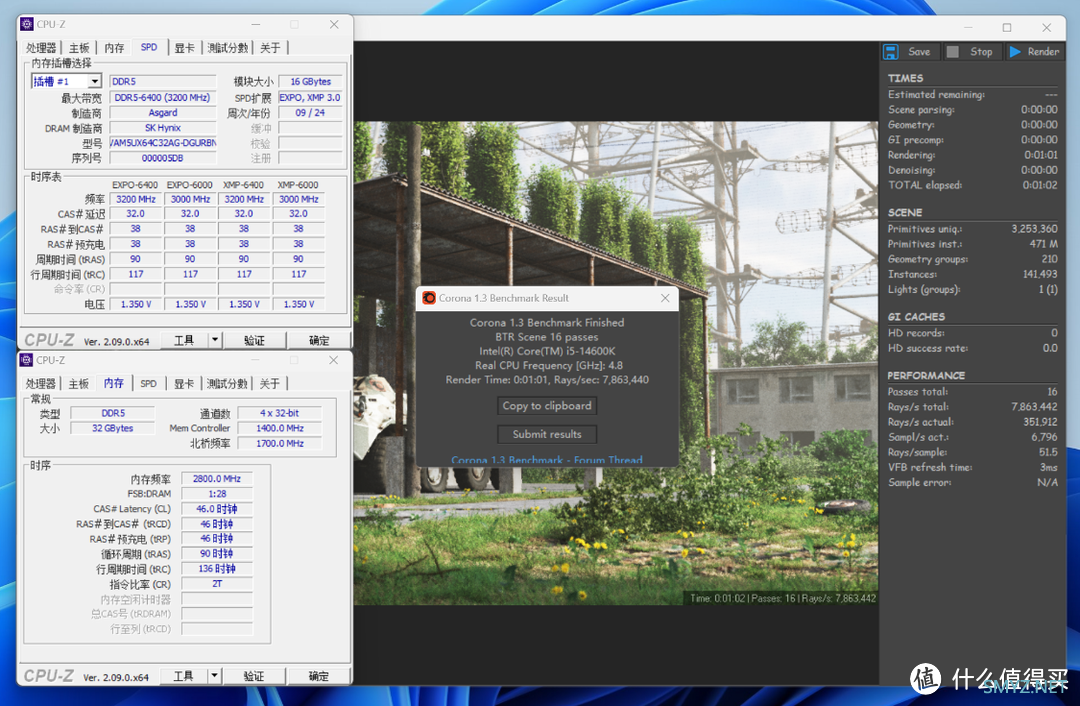Open the slot #1 selection dropdown
Screen dimensions: 1080x706
coord(94,81)
